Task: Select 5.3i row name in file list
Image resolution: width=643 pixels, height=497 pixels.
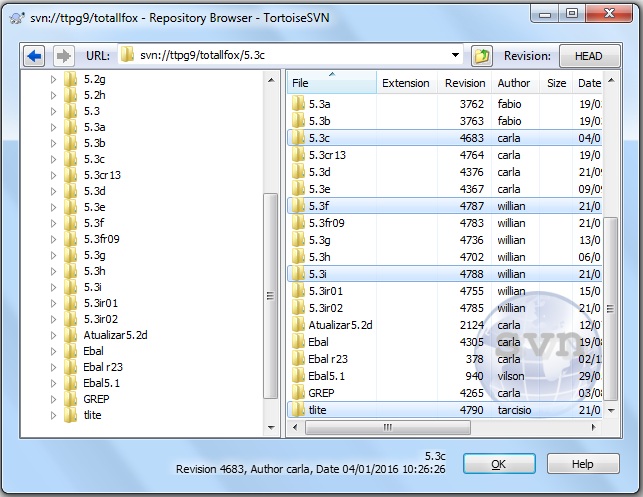Action: click(317, 274)
